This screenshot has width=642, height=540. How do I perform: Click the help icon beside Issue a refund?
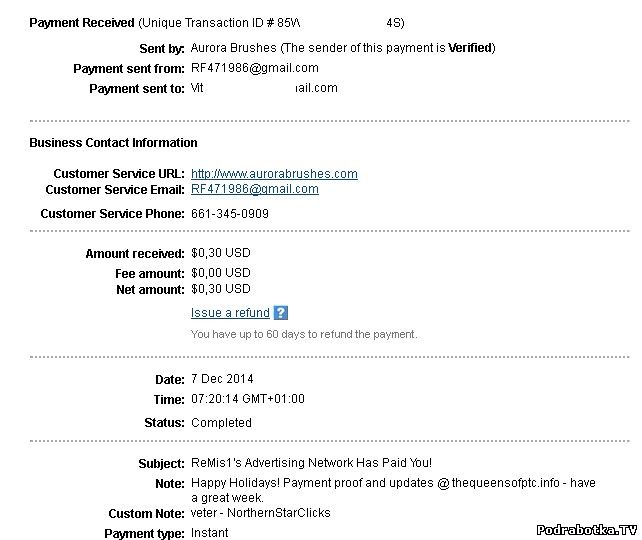(281, 313)
